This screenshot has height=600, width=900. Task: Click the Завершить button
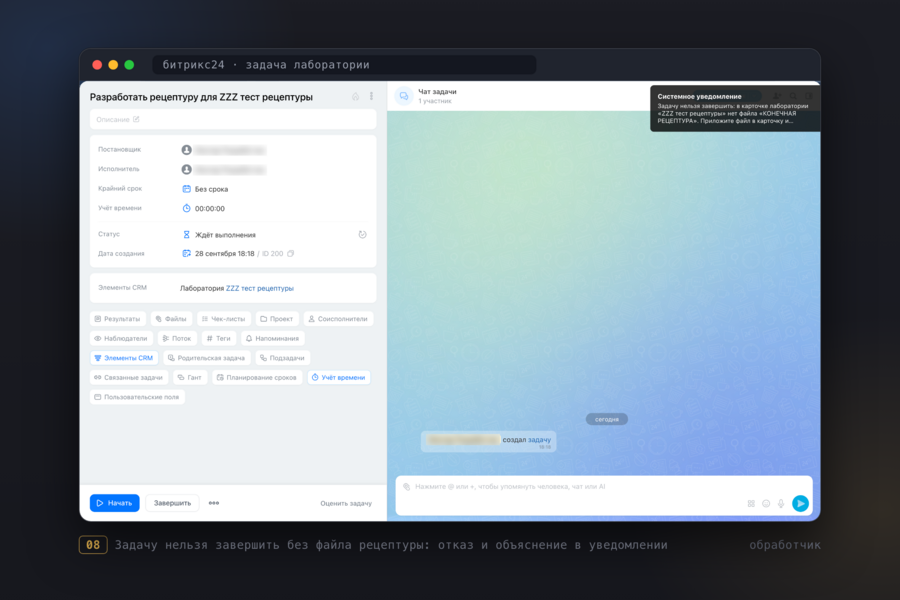172,503
